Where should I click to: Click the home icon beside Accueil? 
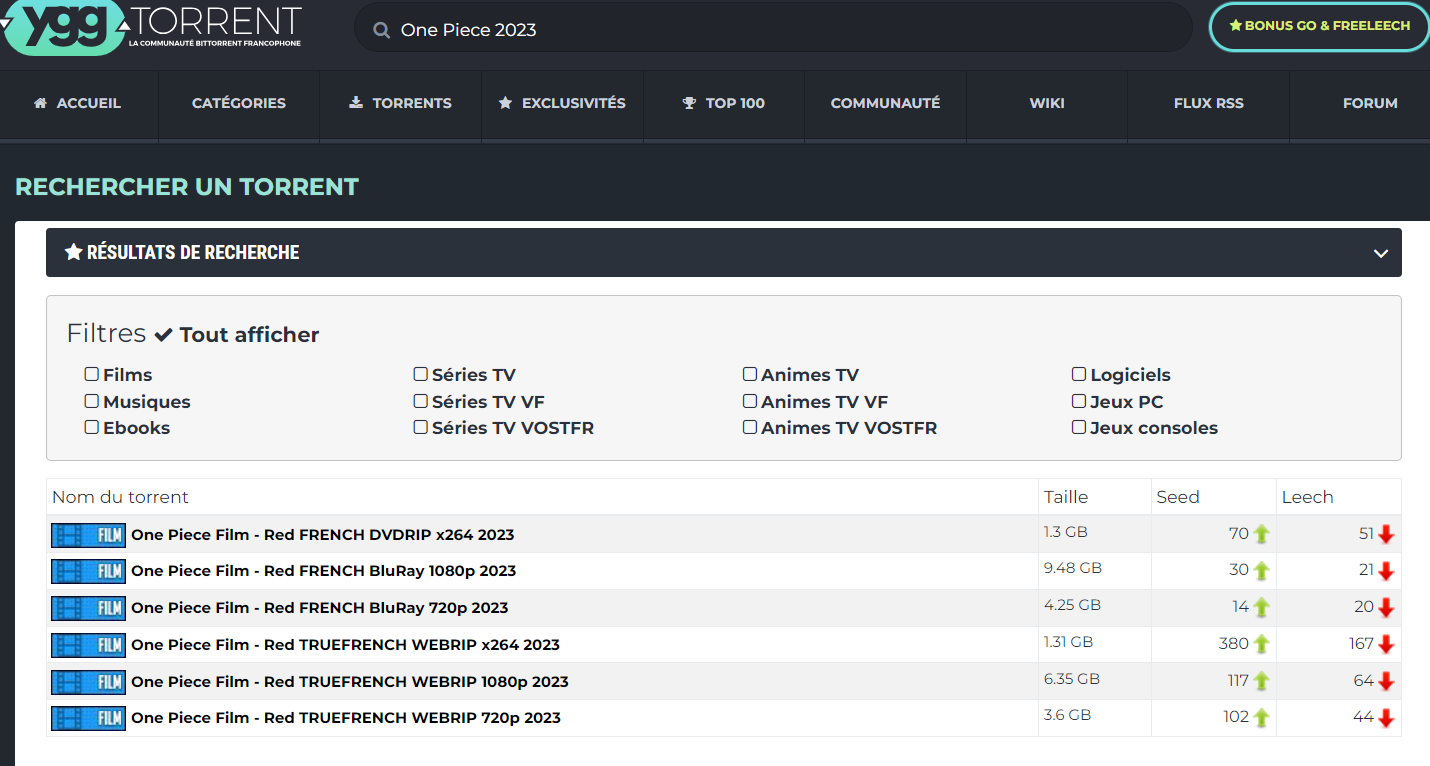pyautogui.click(x=40, y=103)
